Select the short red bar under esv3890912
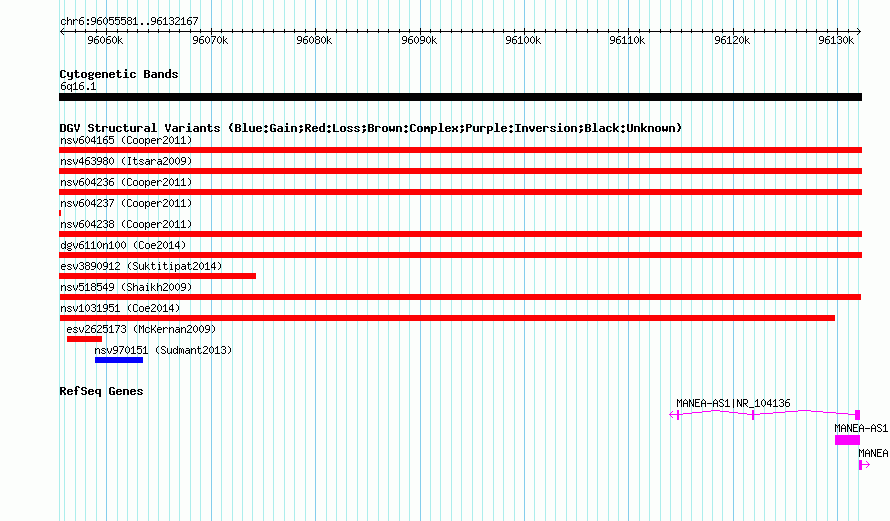The width and height of the screenshot is (890, 521). (x=157, y=276)
